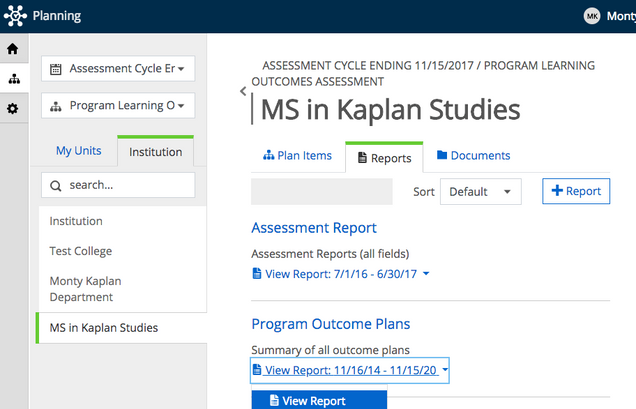Open the Assessment Report link
Image resolution: width=636 pixels, height=409 pixels.
pos(314,228)
